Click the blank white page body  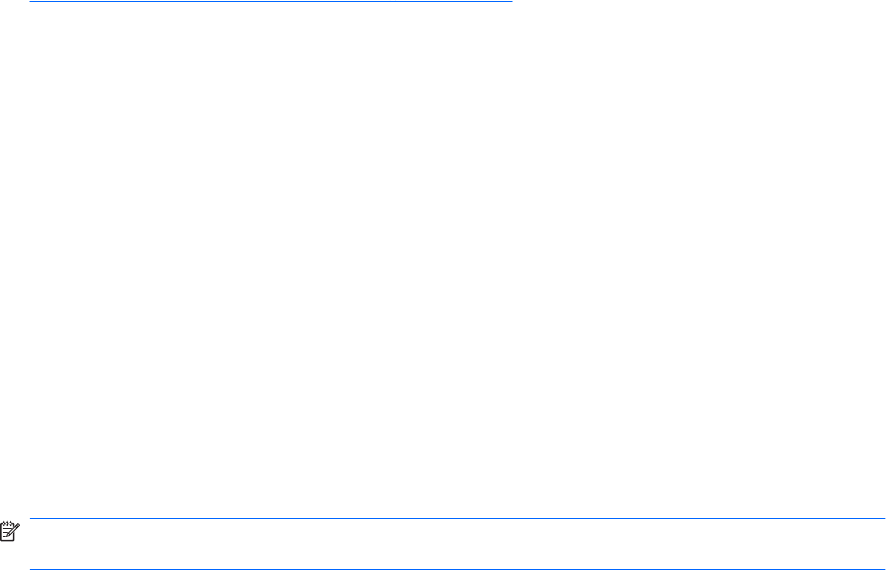pos(443,260)
